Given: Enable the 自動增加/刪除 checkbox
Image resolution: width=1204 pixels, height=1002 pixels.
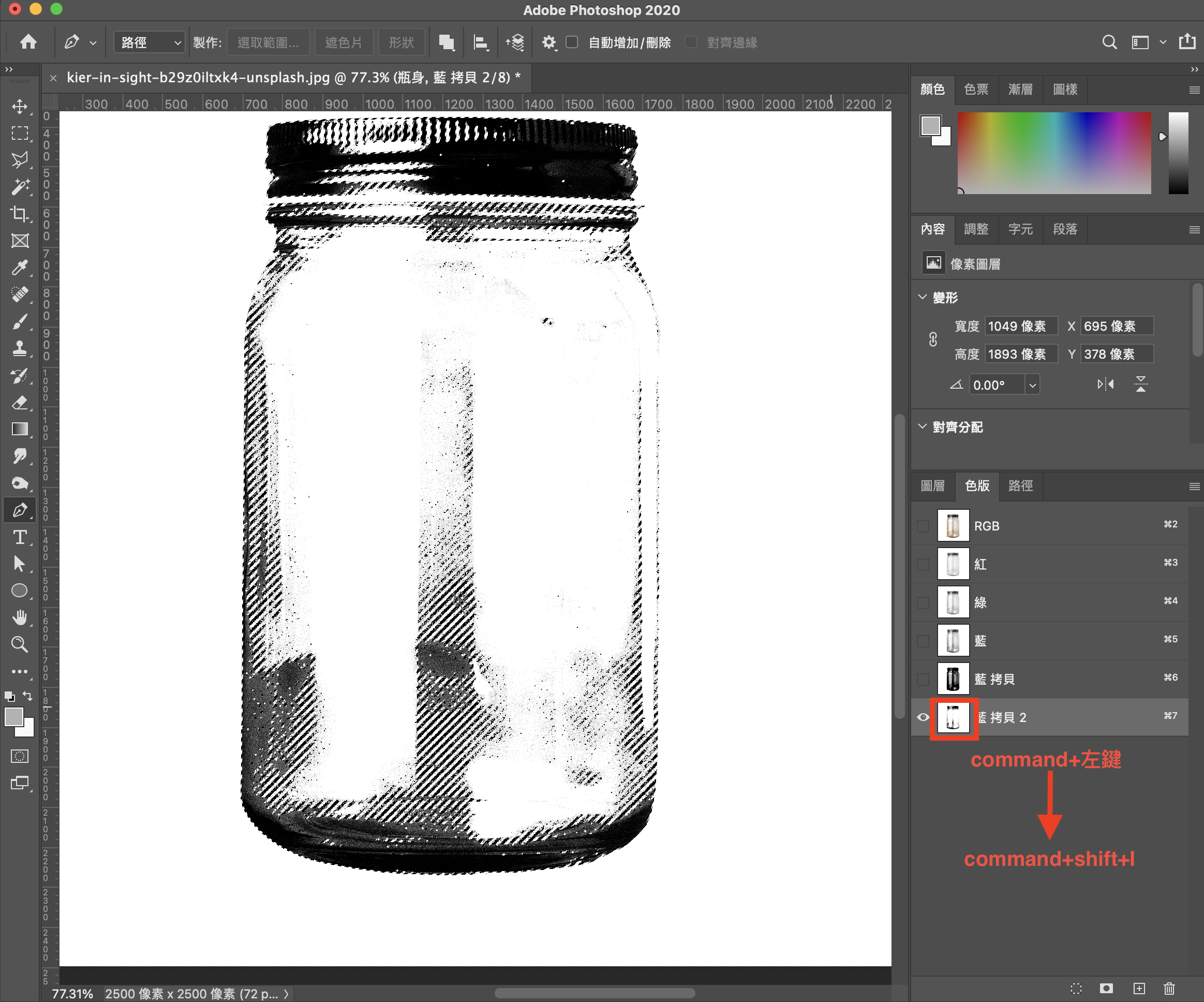Looking at the screenshot, I should [x=572, y=42].
